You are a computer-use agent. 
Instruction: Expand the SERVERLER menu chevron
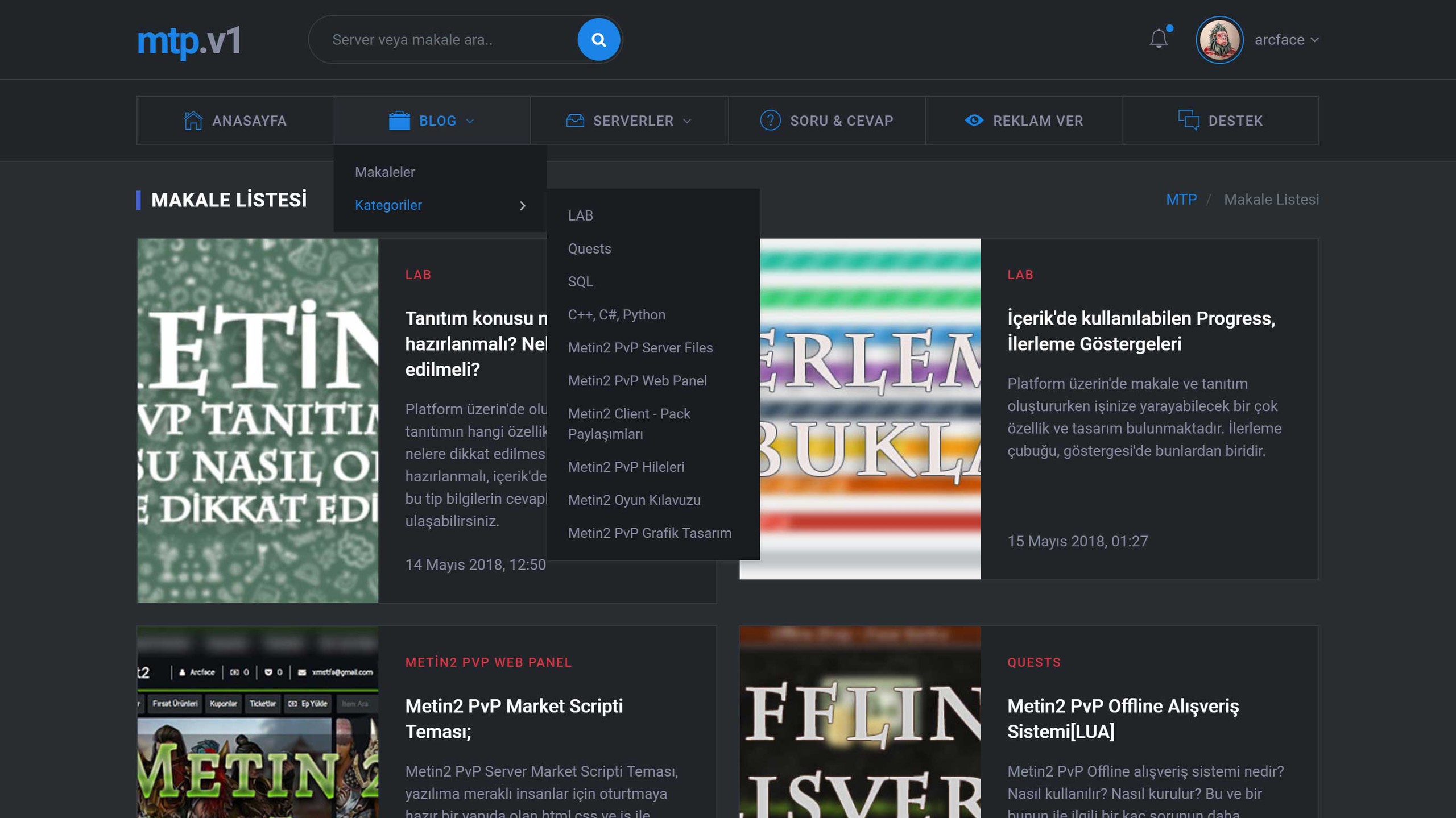click(x=687, y=121)
